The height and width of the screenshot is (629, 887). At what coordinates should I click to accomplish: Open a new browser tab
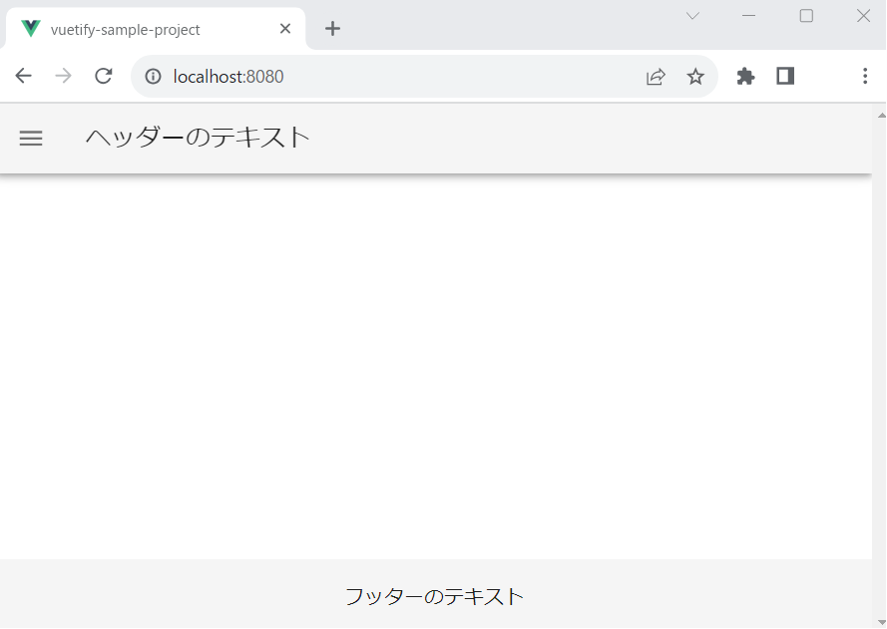click(x=333, y=28)
